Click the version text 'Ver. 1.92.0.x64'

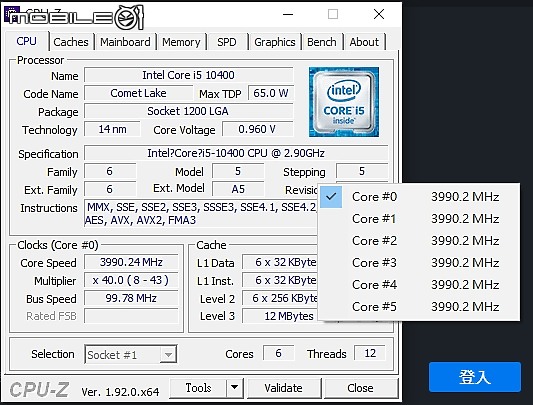[x=120, y=392]
